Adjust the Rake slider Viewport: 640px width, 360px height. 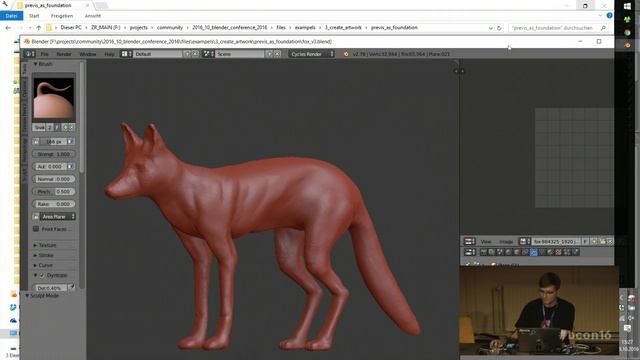pos(53,204)
